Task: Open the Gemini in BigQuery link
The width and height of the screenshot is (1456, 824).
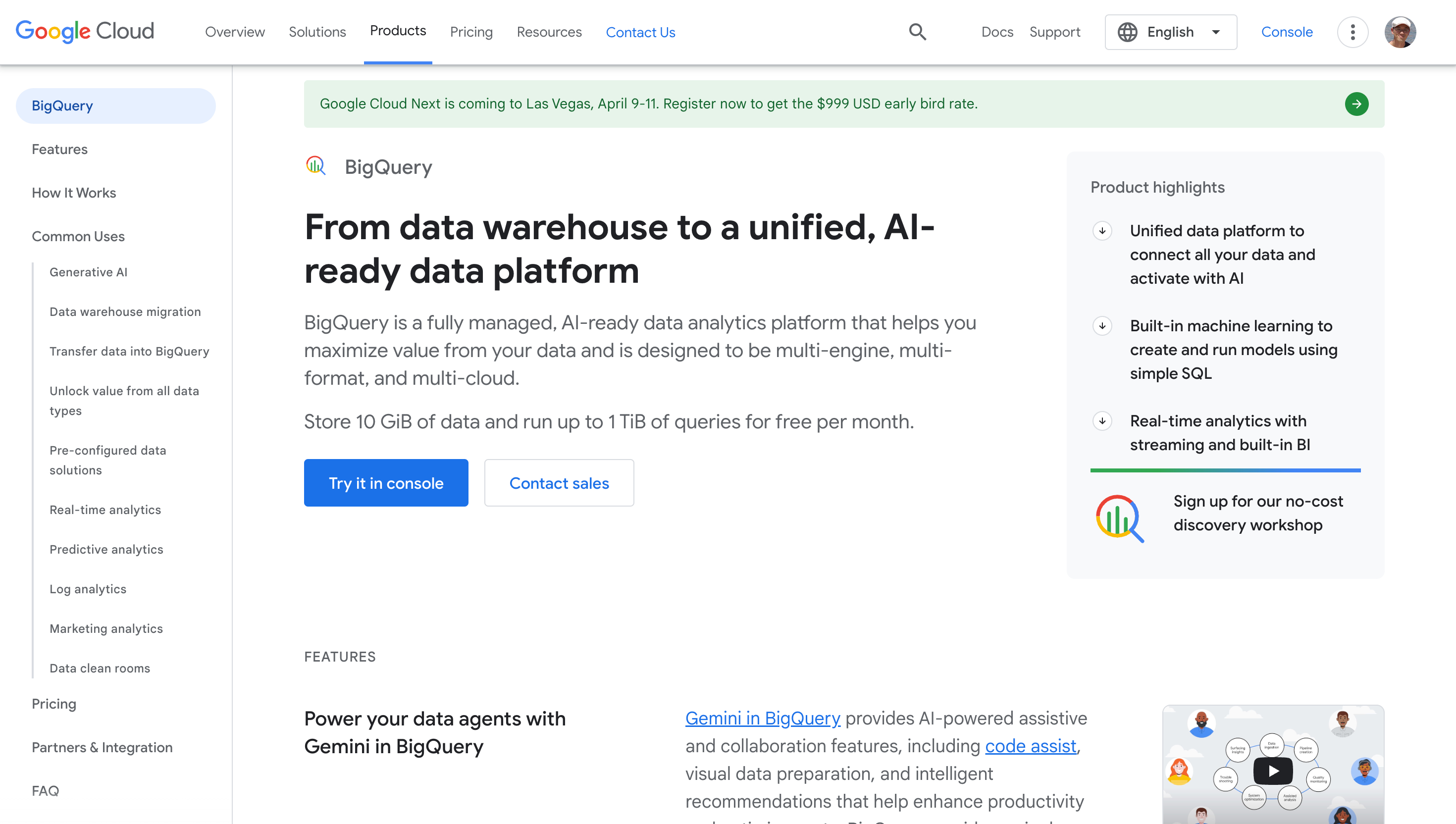Action: coord(762,718)
